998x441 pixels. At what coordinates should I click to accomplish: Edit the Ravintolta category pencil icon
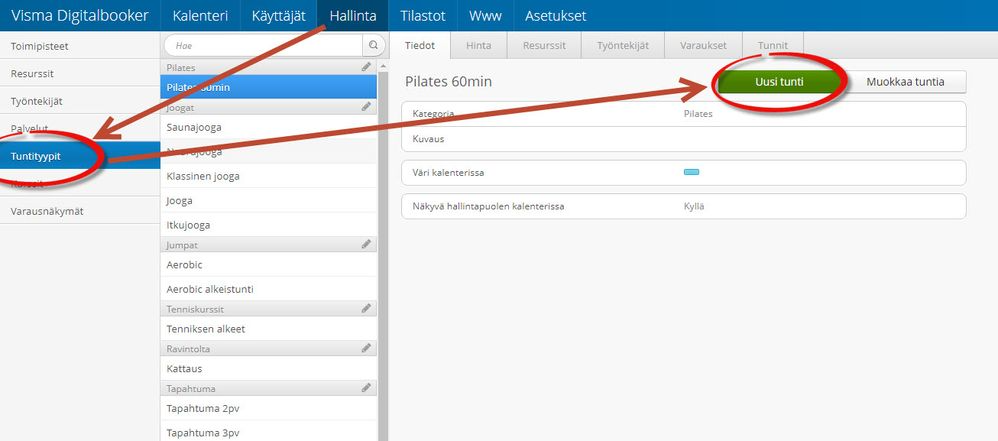366,348
